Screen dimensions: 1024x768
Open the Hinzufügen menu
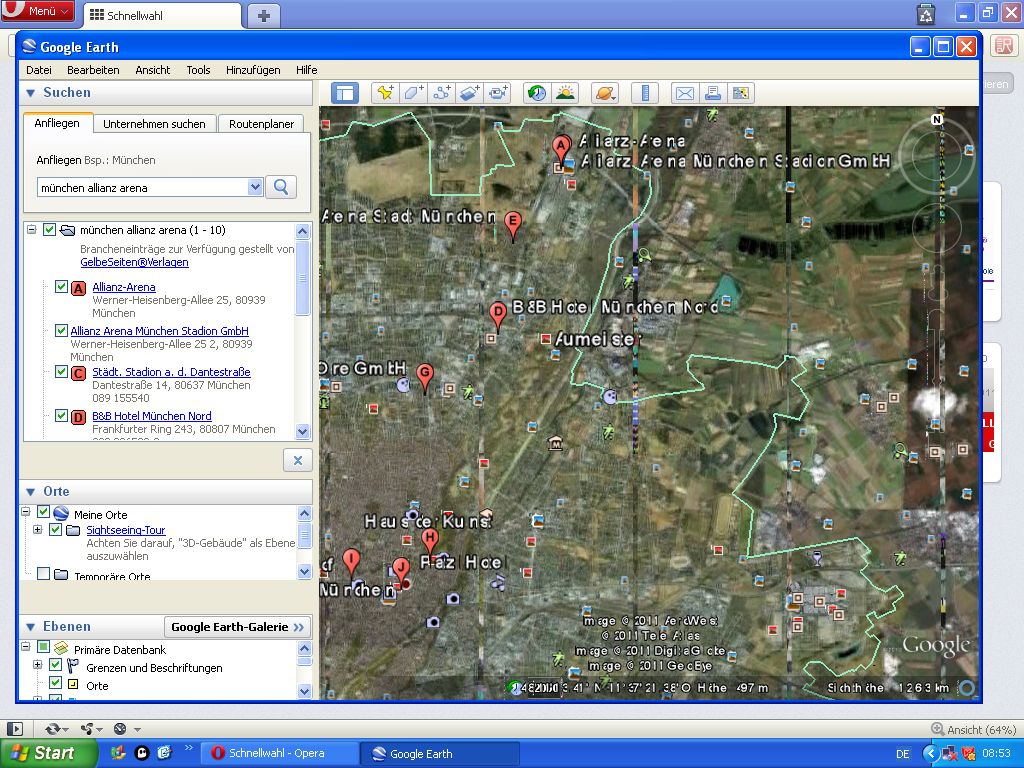tap(253, 70)
